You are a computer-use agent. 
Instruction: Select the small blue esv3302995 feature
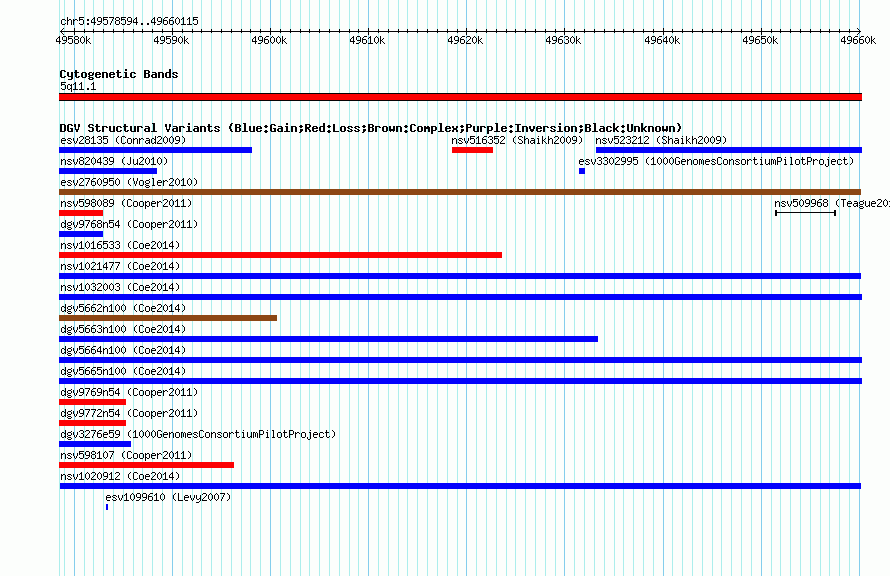582,171
